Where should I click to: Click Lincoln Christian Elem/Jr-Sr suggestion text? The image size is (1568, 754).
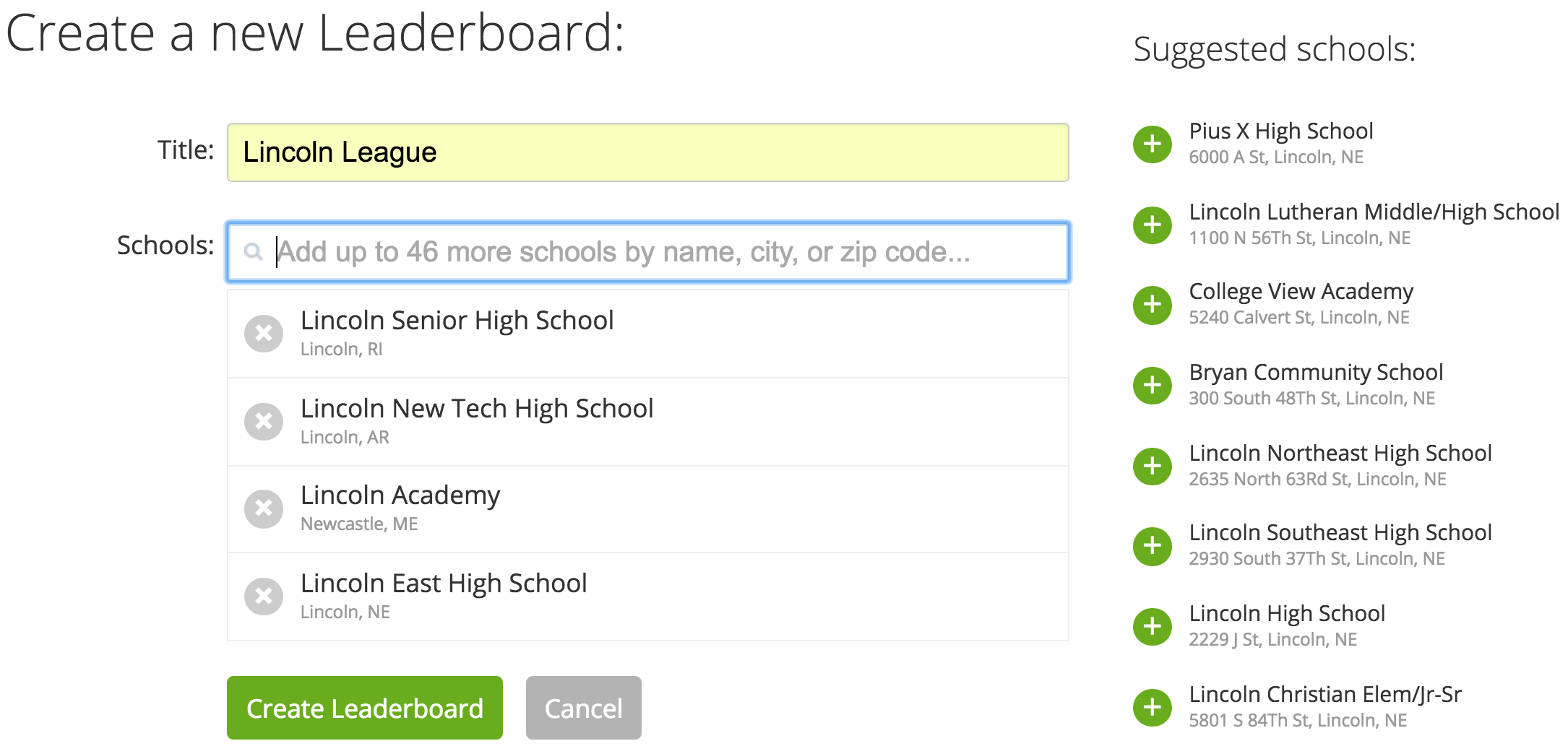(x=1325, y=694)
